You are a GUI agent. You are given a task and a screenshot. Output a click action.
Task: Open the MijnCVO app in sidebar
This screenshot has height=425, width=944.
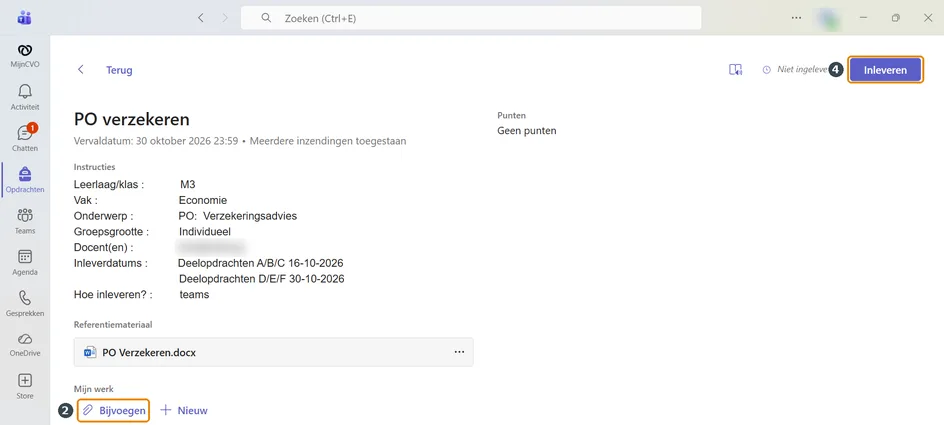(25, 55)
